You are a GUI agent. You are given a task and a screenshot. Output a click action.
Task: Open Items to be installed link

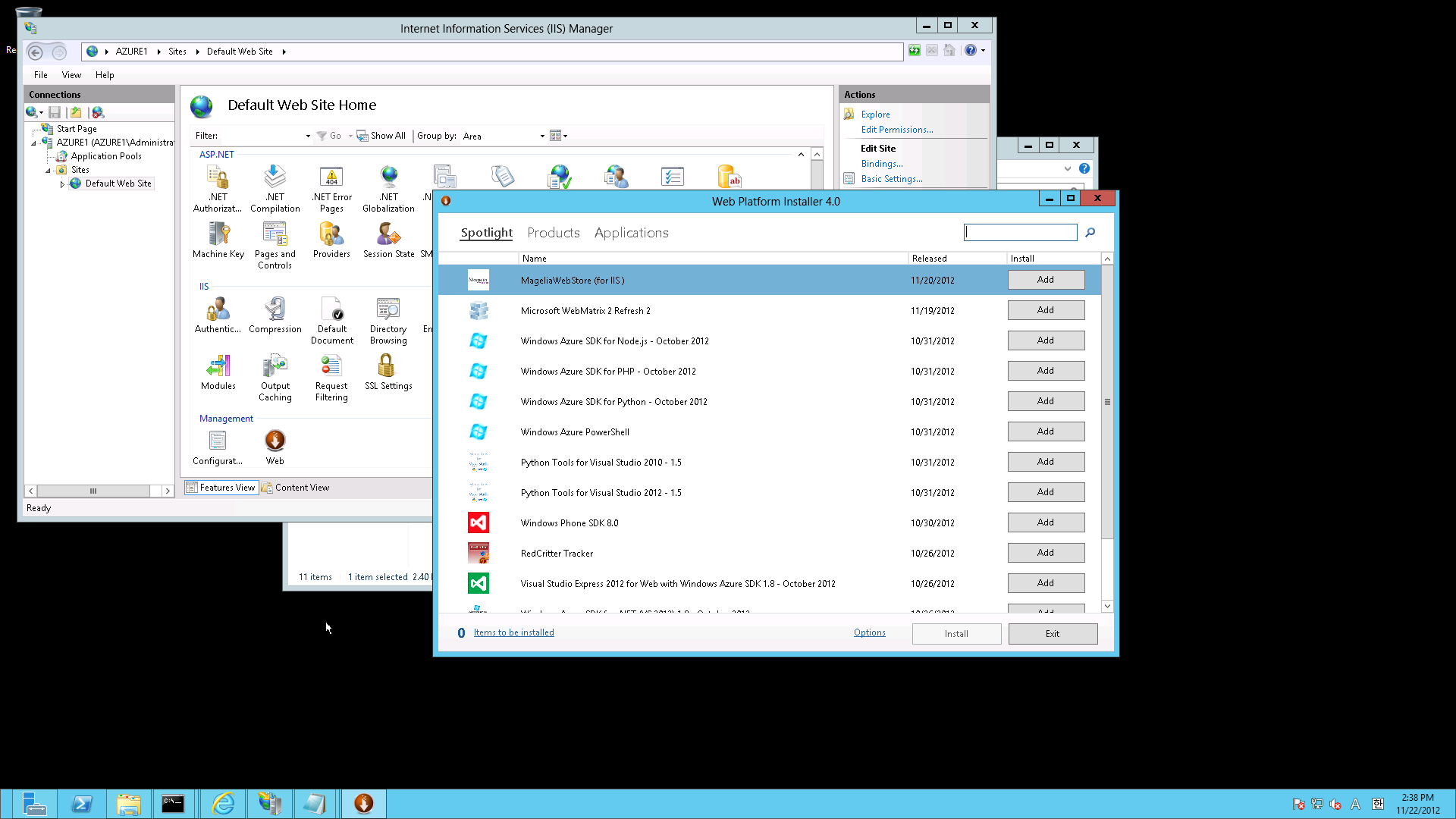513,632
